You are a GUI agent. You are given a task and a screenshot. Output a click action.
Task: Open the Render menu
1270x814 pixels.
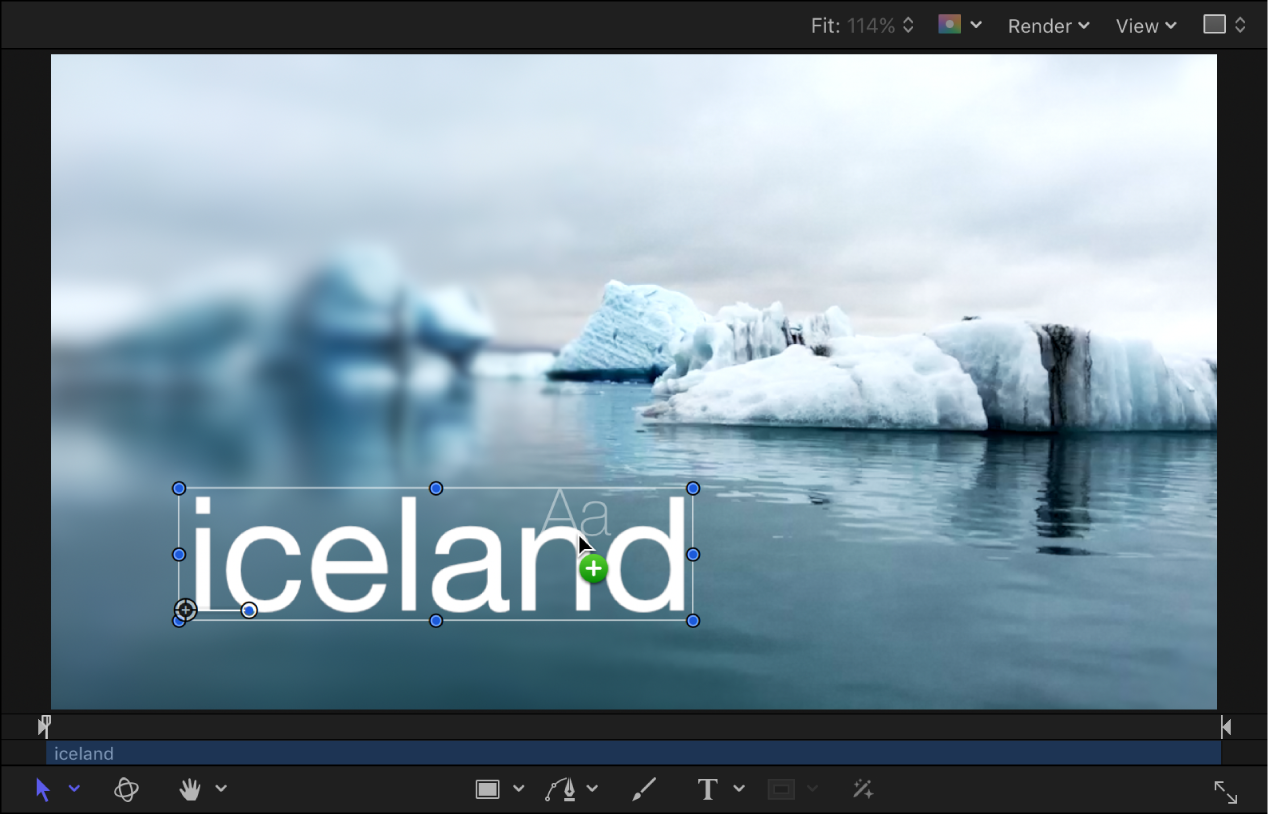[x=1043, y=25]
